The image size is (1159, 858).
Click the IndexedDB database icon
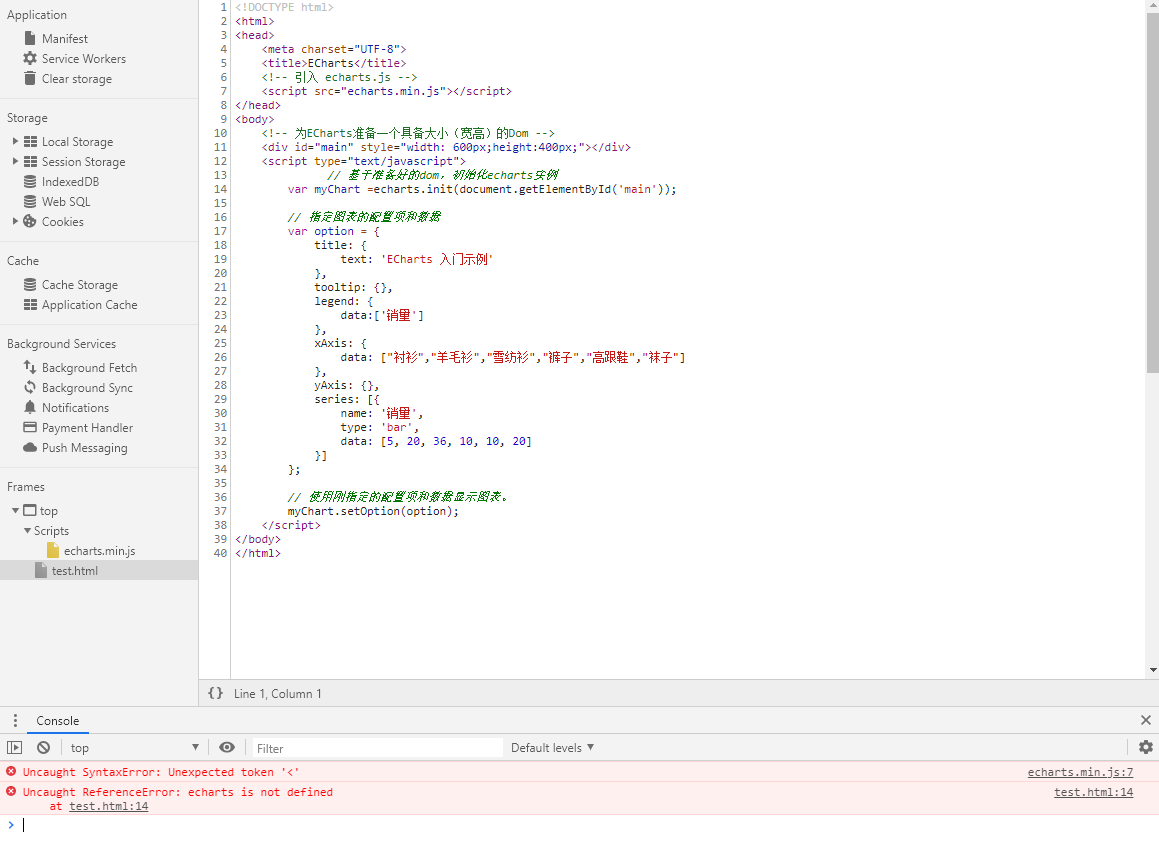30,181
